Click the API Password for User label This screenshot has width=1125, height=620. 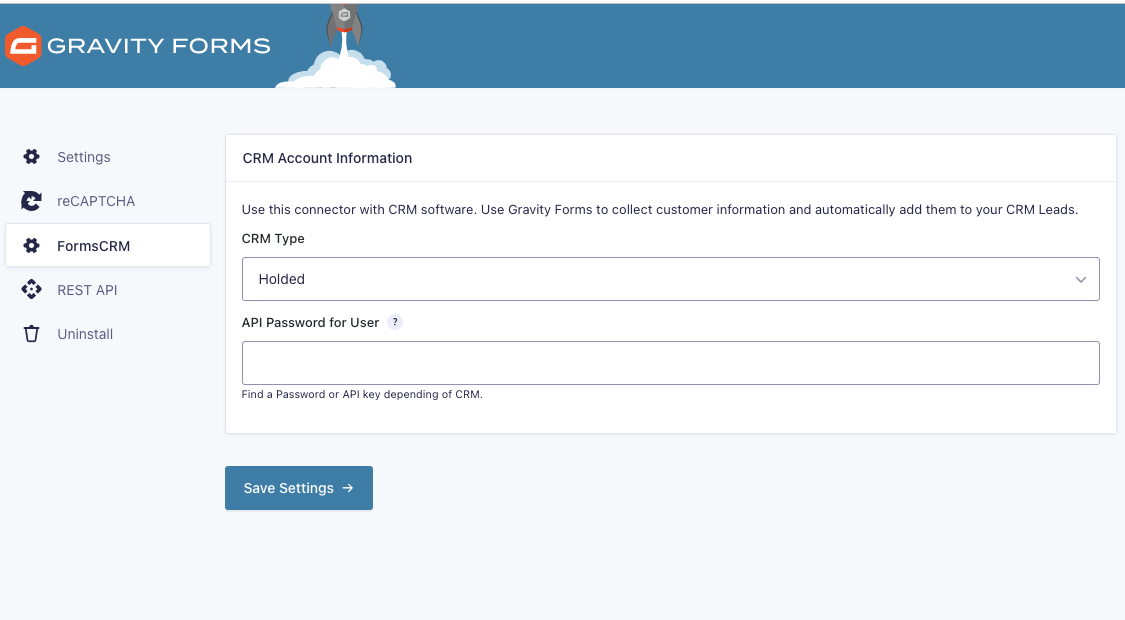point(310,322)
